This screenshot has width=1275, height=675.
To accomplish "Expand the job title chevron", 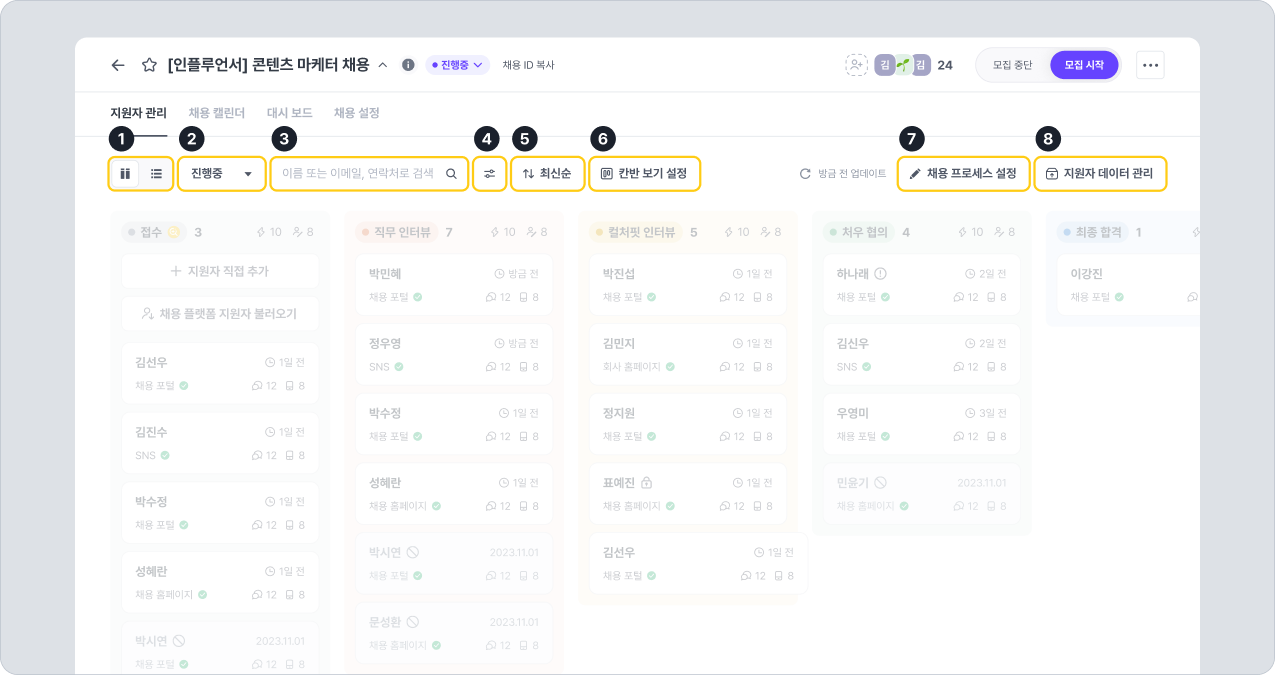I will (382, 65).
